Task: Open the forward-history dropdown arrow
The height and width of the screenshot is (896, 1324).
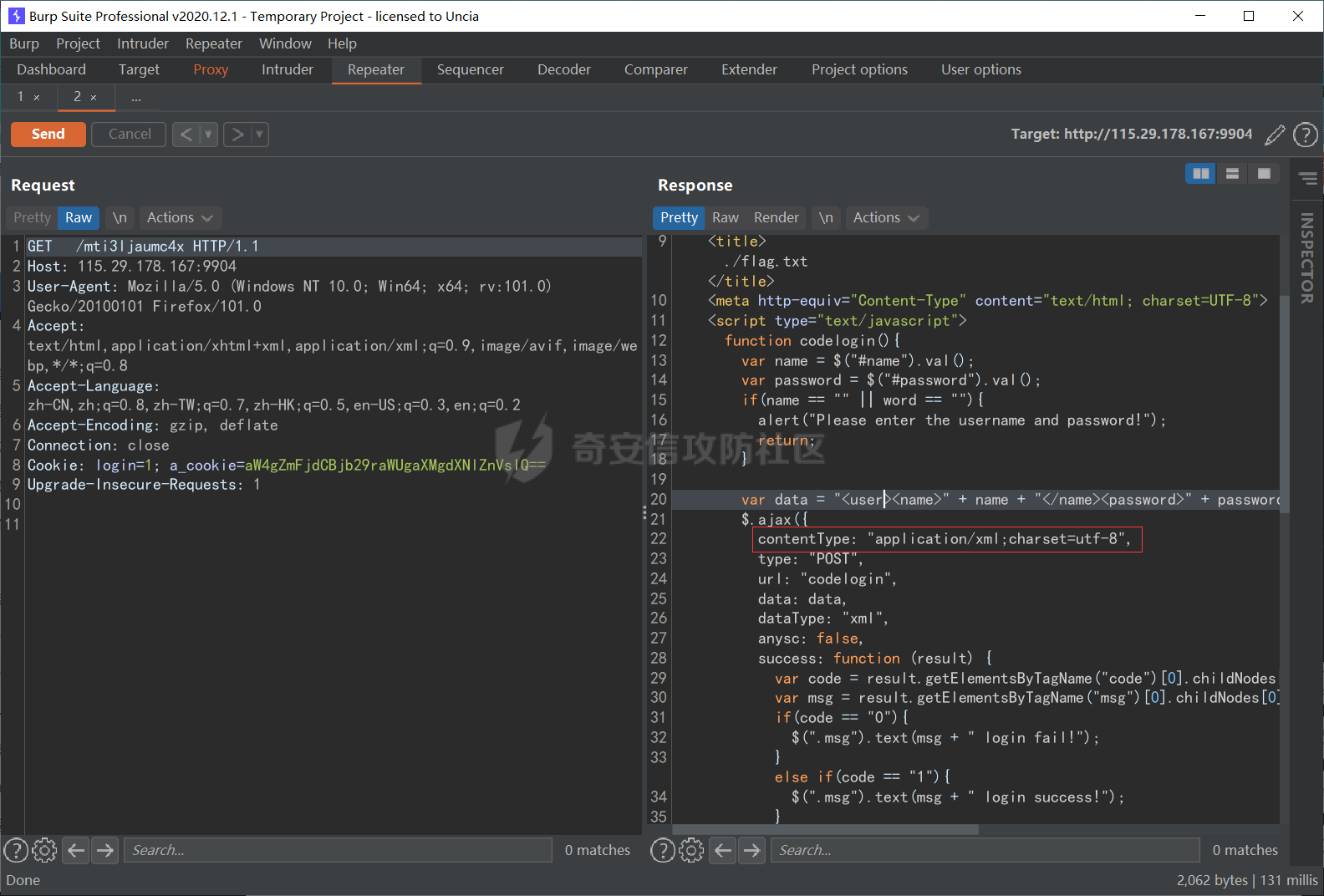Action: [x=260, y=134]
